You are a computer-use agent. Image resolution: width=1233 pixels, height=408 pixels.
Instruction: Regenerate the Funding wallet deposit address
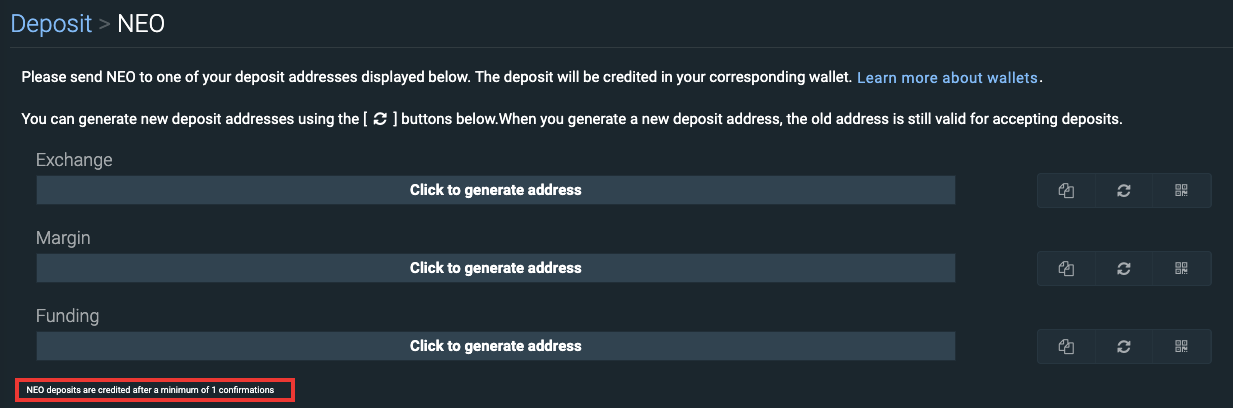pos(1124,346)
